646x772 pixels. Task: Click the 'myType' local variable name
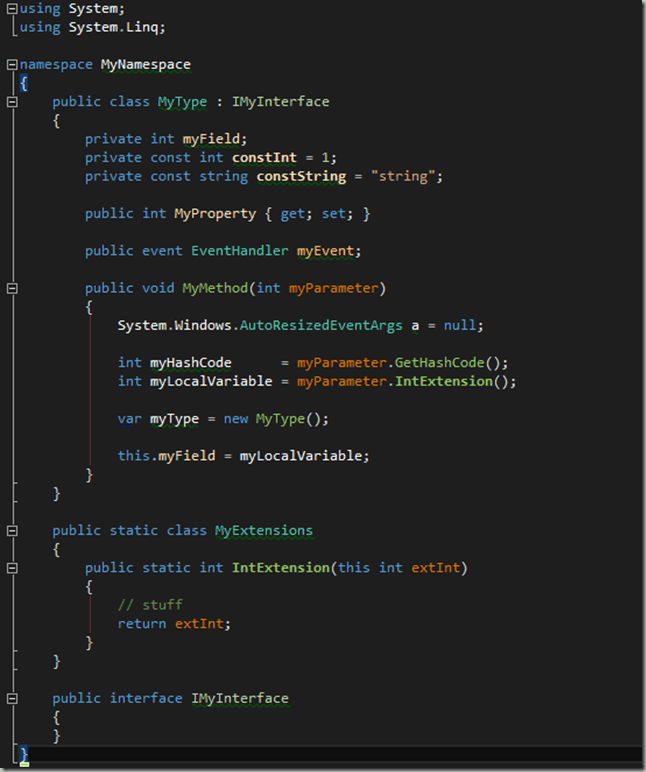[174, 419]
